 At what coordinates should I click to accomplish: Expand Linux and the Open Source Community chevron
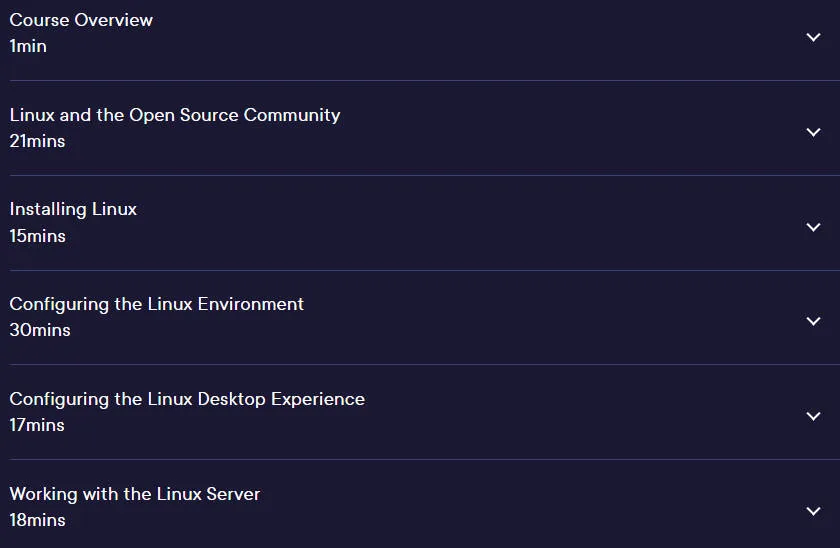[x=813, y=132]
